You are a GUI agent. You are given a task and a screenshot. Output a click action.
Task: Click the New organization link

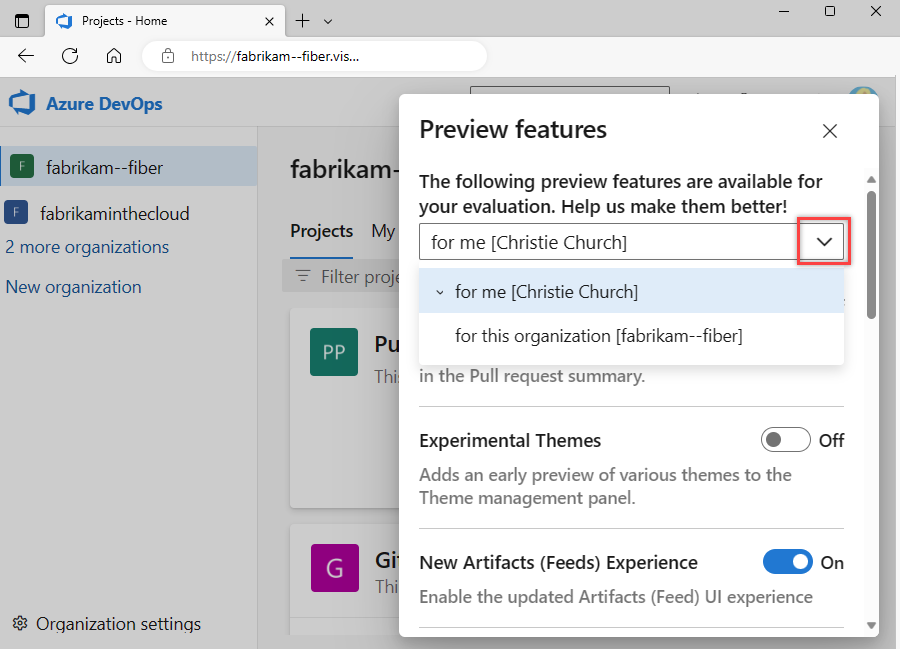[x=73, y=286]
